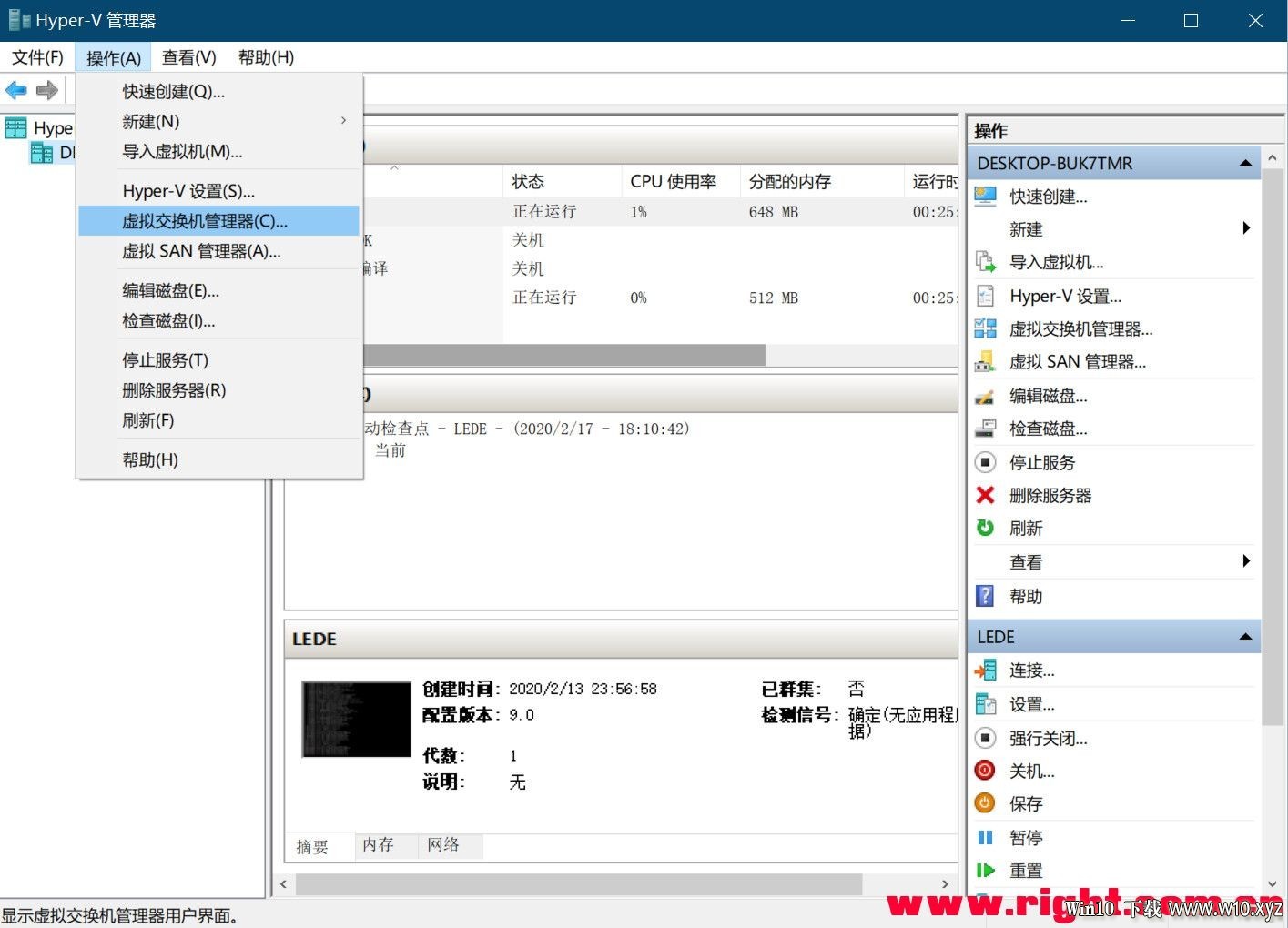
Task: Choose Hyper-V 设置(S)... from the menu
Action: [218, 191]
